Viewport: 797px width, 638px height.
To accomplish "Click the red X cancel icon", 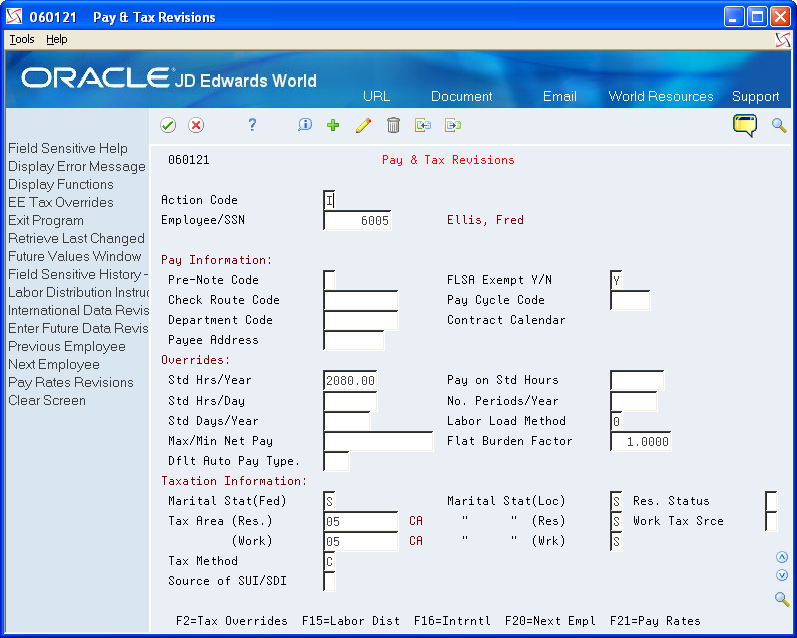I will pos(196,125).
